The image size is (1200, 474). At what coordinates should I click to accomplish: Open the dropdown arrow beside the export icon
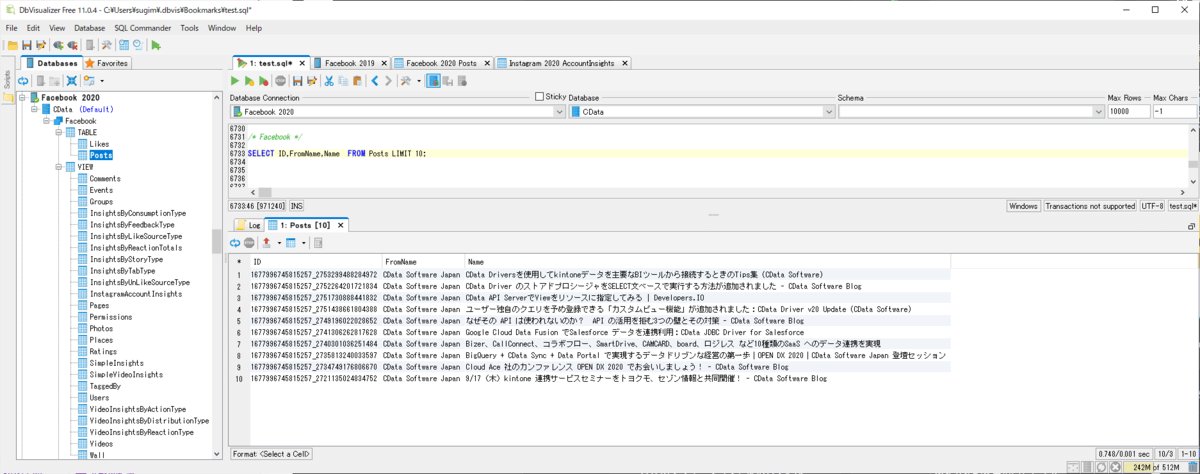tap(278, 242)
